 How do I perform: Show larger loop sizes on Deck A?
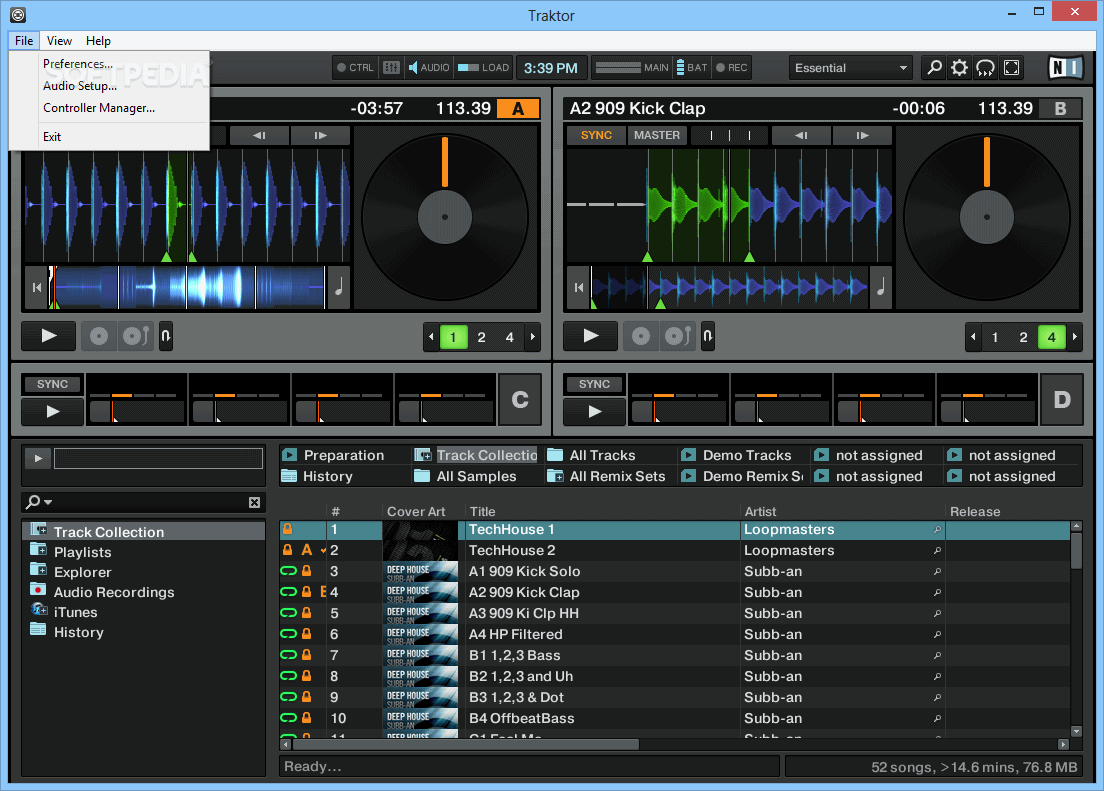533,337
